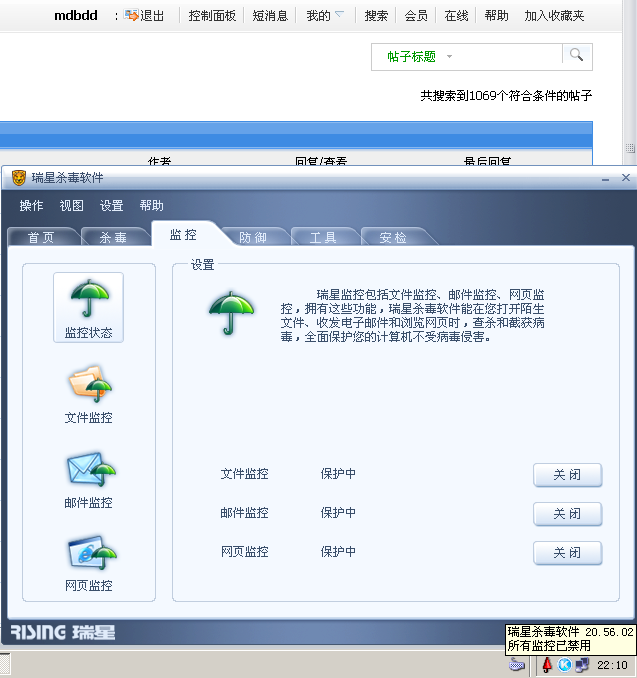The image size is (637, 678).
Task: Open the 帮助 menu in Rising
Action: point(151,205)
